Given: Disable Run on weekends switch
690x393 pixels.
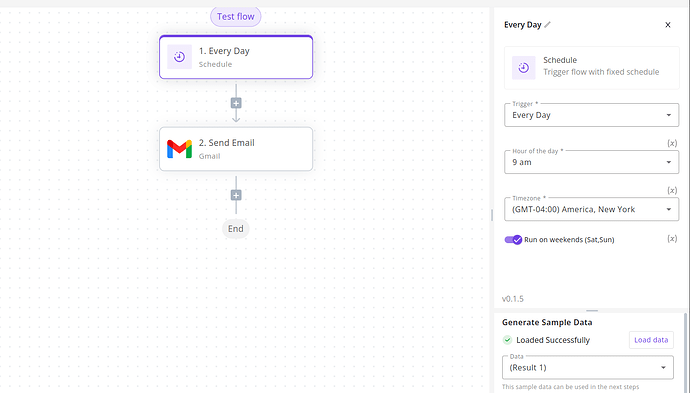Looking at the screenshot, I should point(513,240).
